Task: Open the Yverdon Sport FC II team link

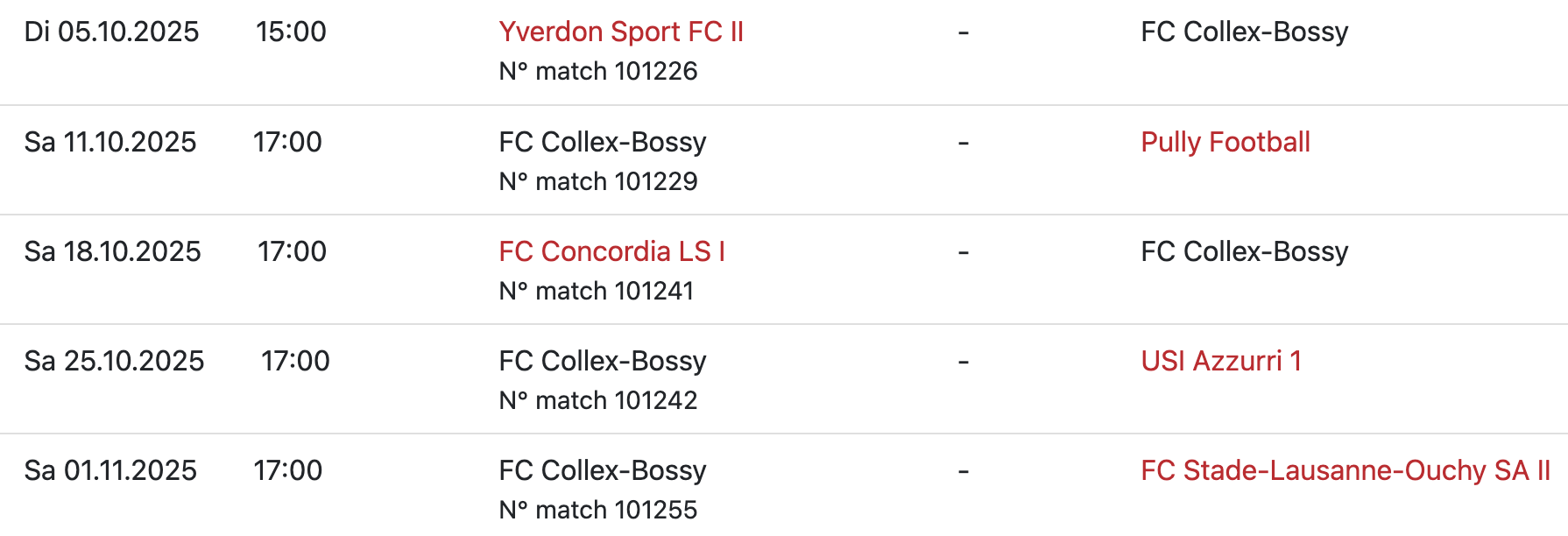Action: pyautogui.click(x=620, y=32)
